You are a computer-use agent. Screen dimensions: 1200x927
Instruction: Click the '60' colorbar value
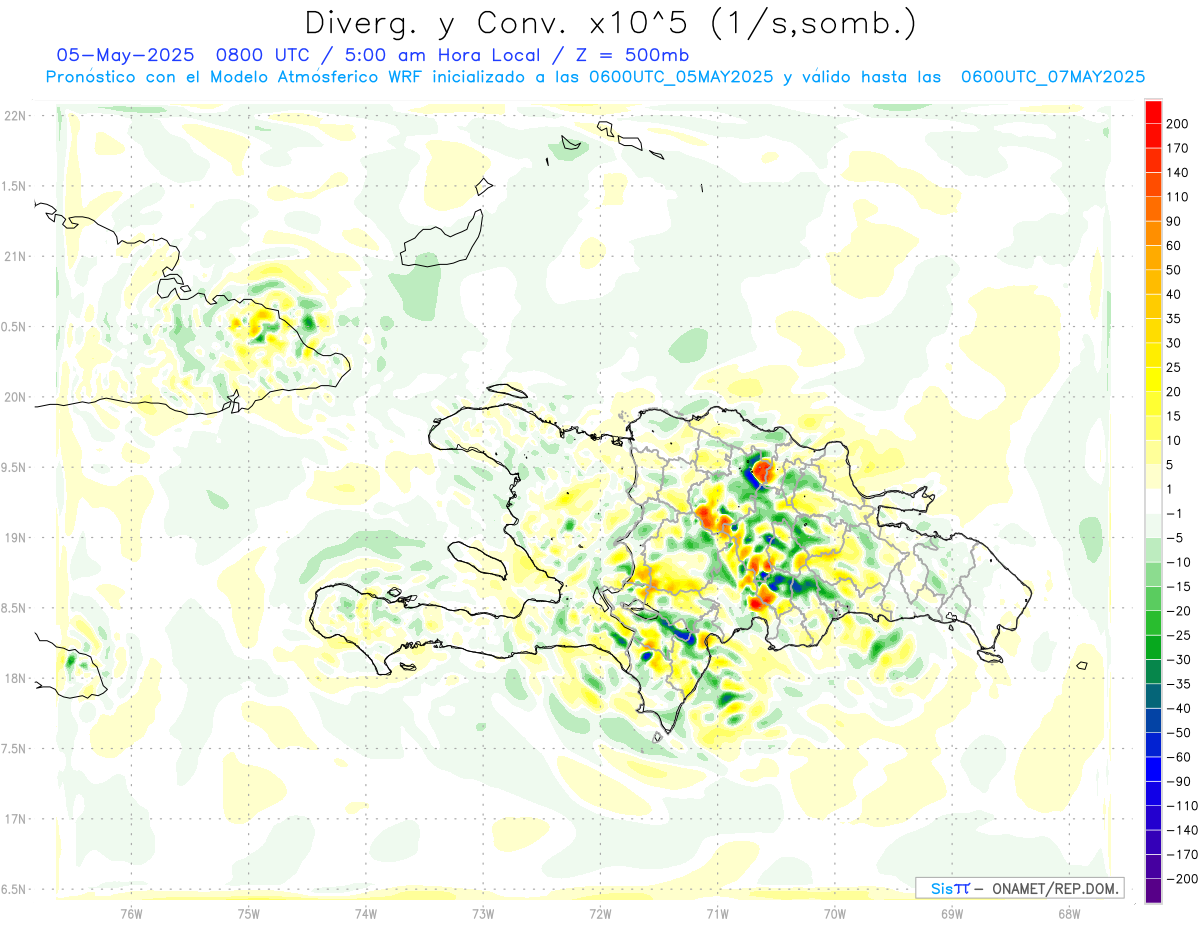(x=1174, y=246)
